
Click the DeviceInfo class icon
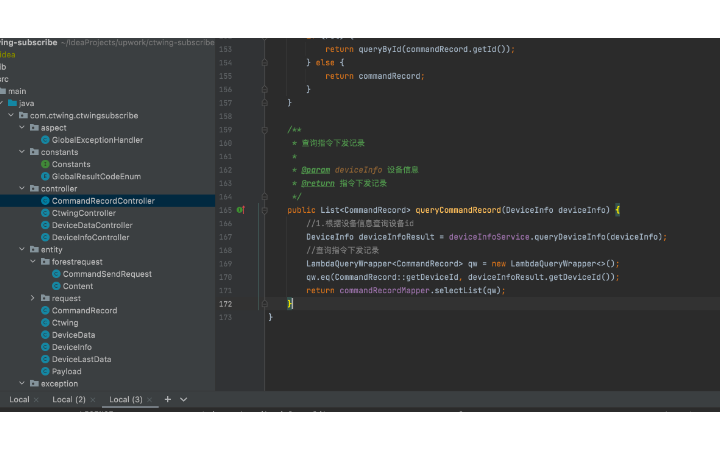[45, 347]
